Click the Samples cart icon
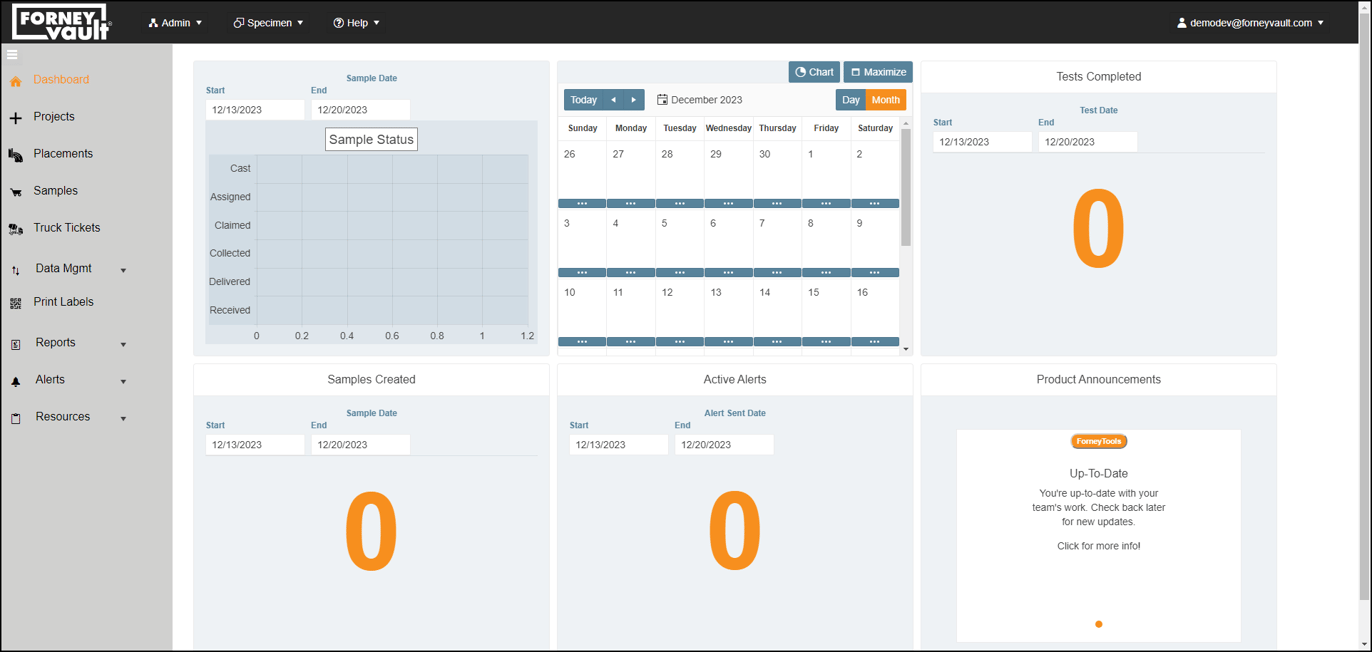The width and height of the screenshot is (1372, 652). [16, 192]
